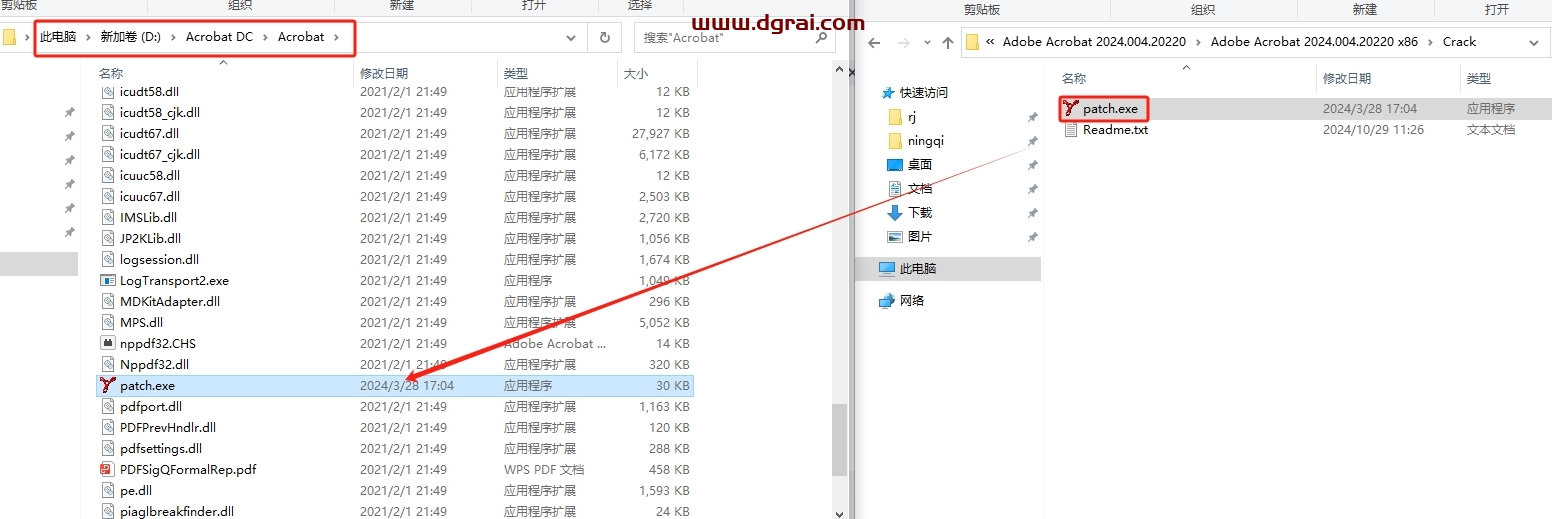1552x519 pixels.
Task: Select icudt67_cjk.dll row
Action: [395, 154]
